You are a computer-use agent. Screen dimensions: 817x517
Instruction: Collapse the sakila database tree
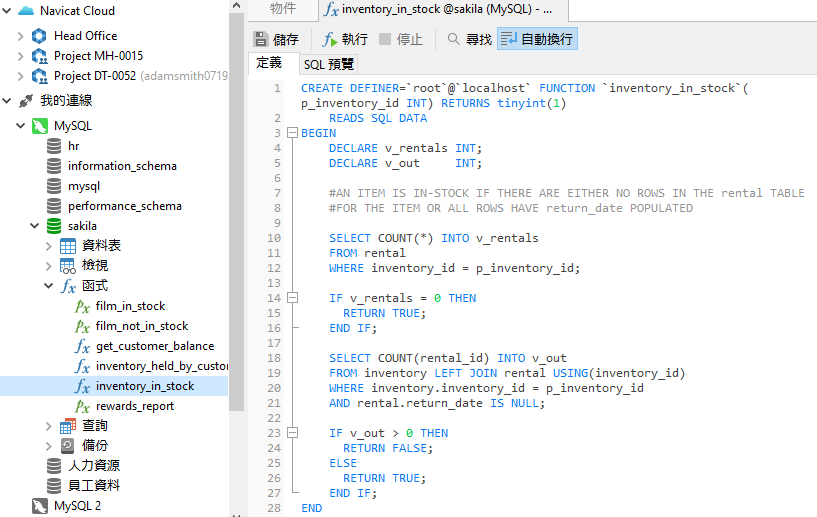tap(34, 226)
